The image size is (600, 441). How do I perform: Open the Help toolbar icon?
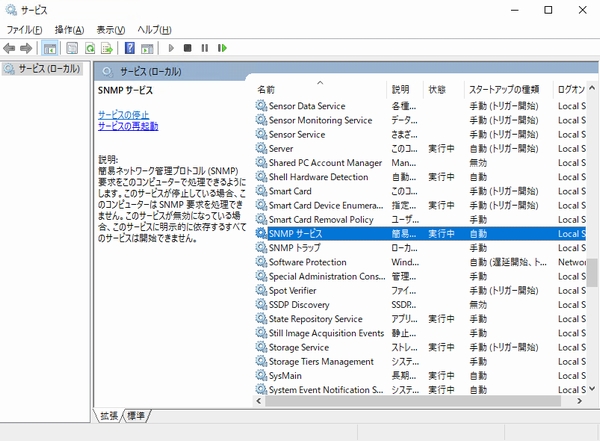click(x=130, y=48)
